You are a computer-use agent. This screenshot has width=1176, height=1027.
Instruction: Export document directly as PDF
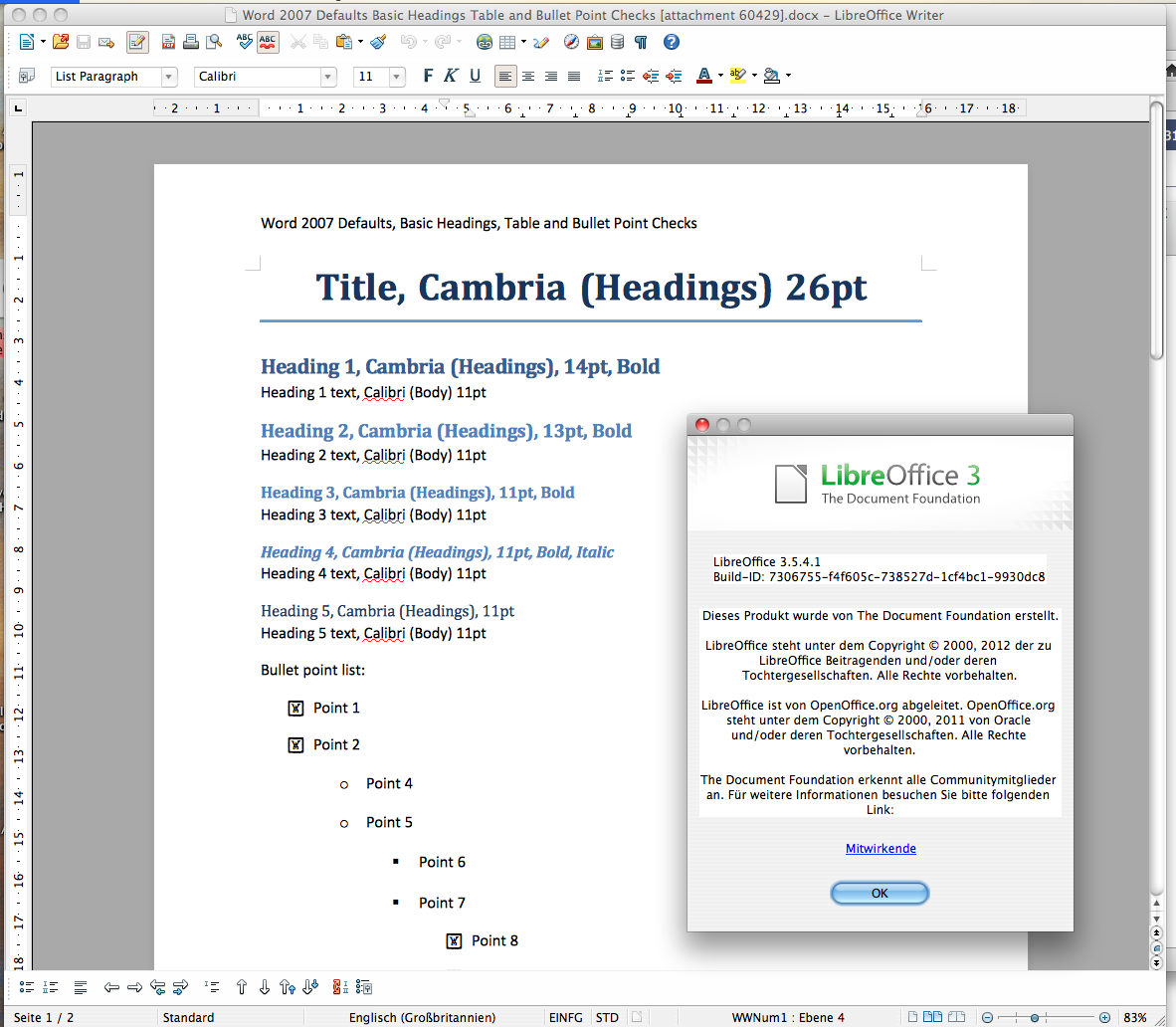click(x=168, y=42)
